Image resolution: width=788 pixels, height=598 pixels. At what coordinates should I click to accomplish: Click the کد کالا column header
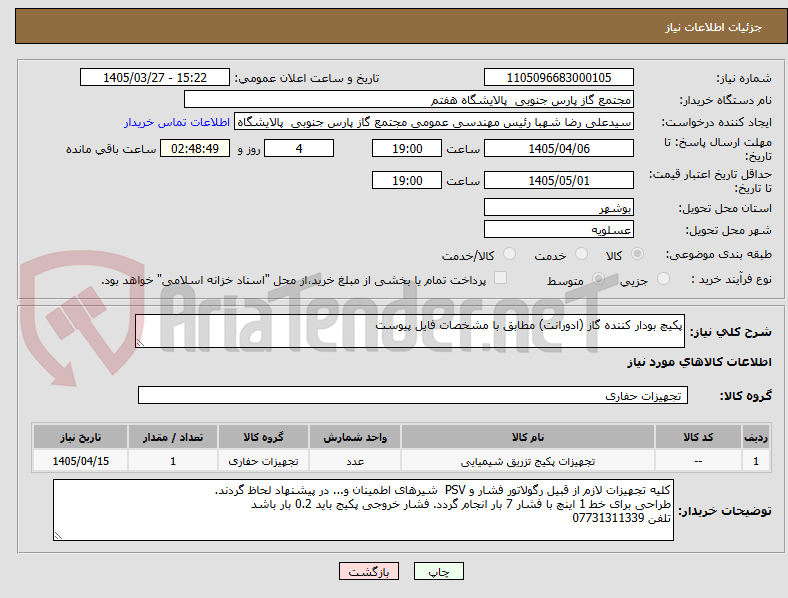pyautogui.click(x=698, y=437)
